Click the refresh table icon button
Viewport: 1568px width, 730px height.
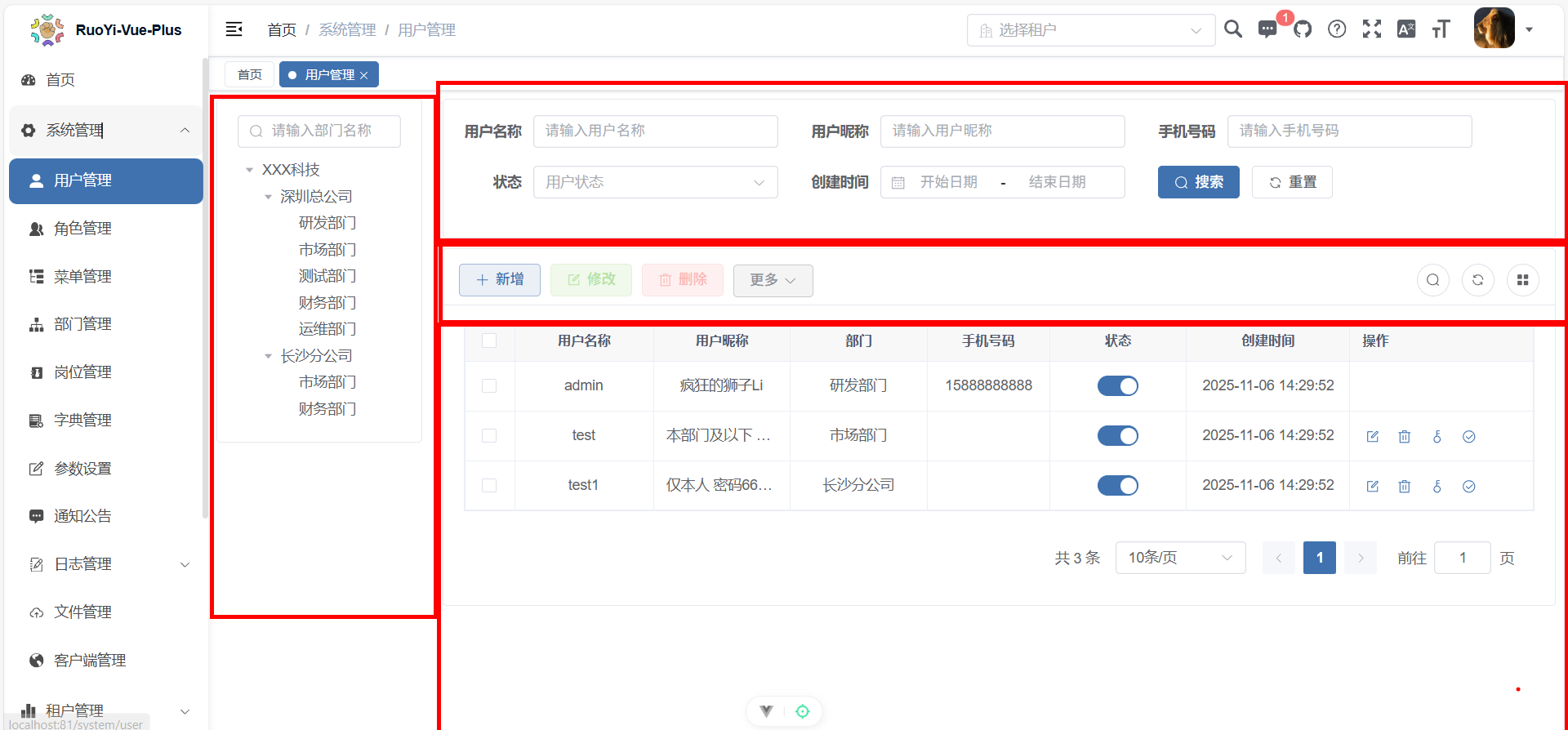click(x=1477, y=280)
